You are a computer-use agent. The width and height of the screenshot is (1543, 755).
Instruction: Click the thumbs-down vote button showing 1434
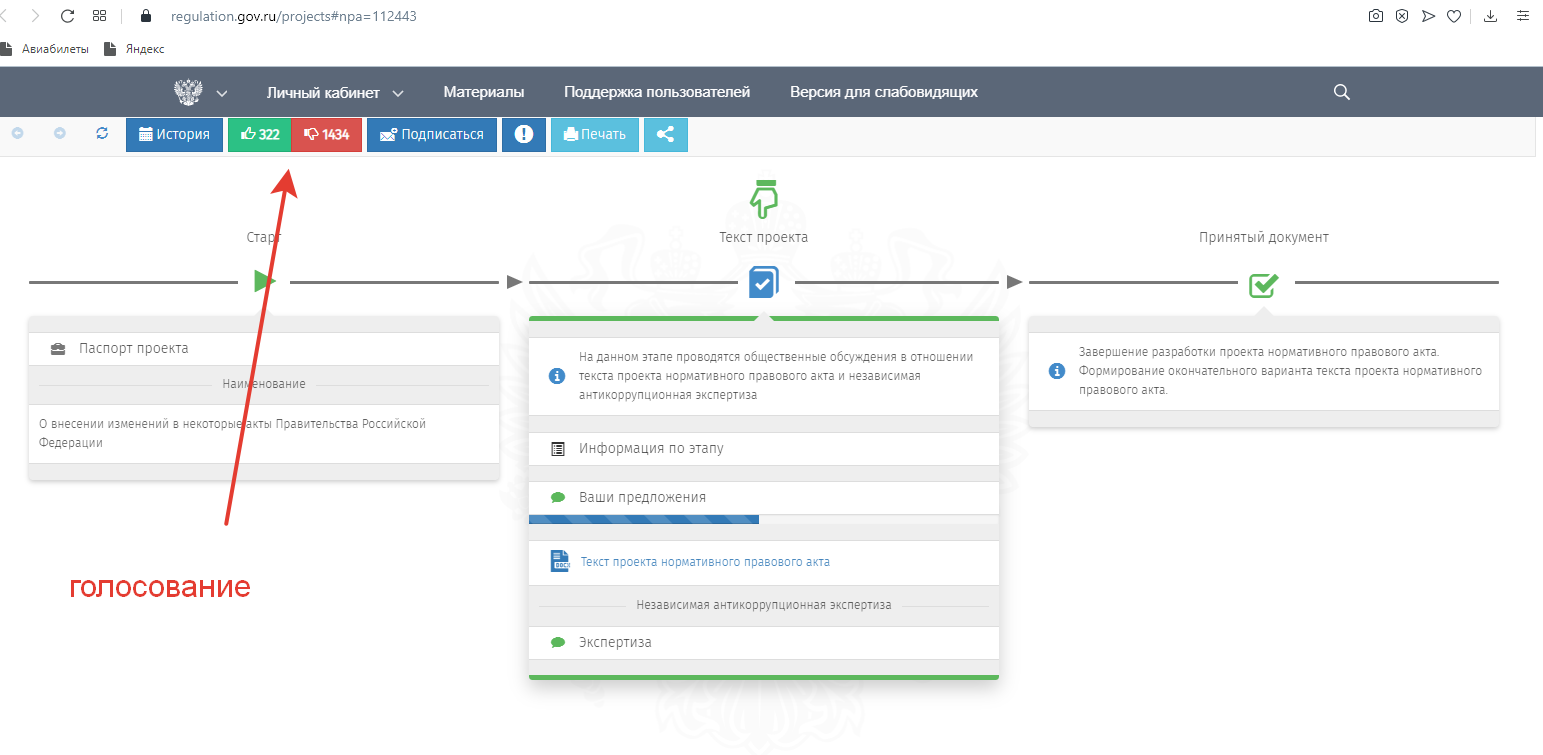coord(326,135)
